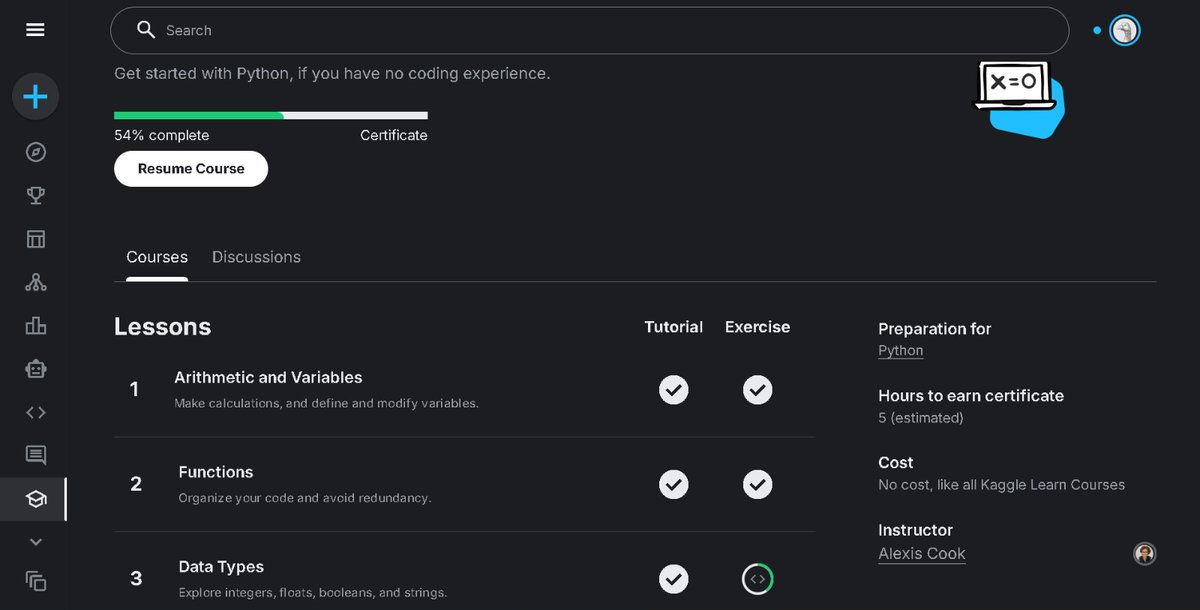Image resolution: width=1200 pixels, height=610 pixels.
Task: Open Code brackets icon in sidebar
Action: click(x=36, y=412)
